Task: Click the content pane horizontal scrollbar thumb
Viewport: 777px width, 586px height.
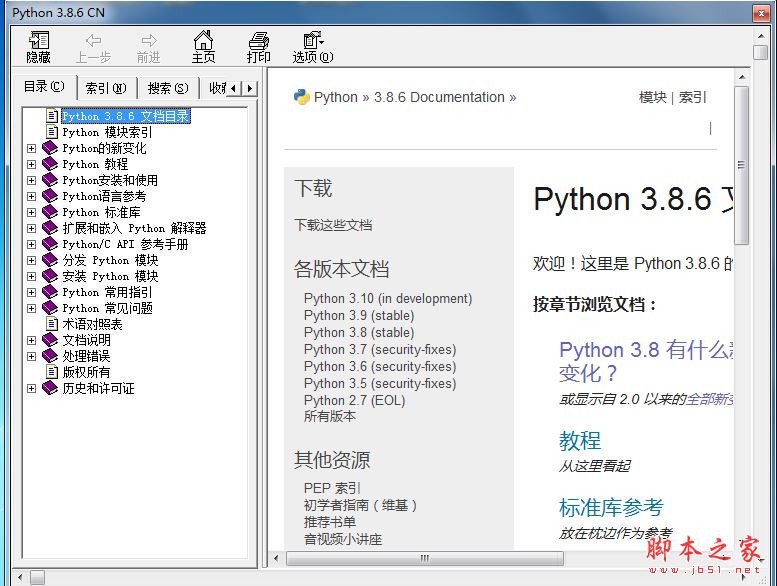Action: (x=425, y=558)
